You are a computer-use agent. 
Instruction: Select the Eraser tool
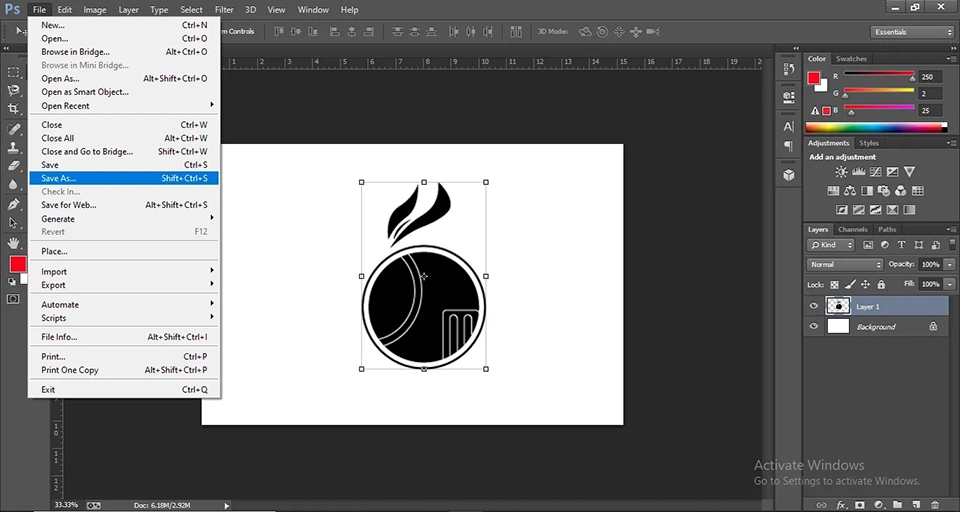[x=13, y=165]
